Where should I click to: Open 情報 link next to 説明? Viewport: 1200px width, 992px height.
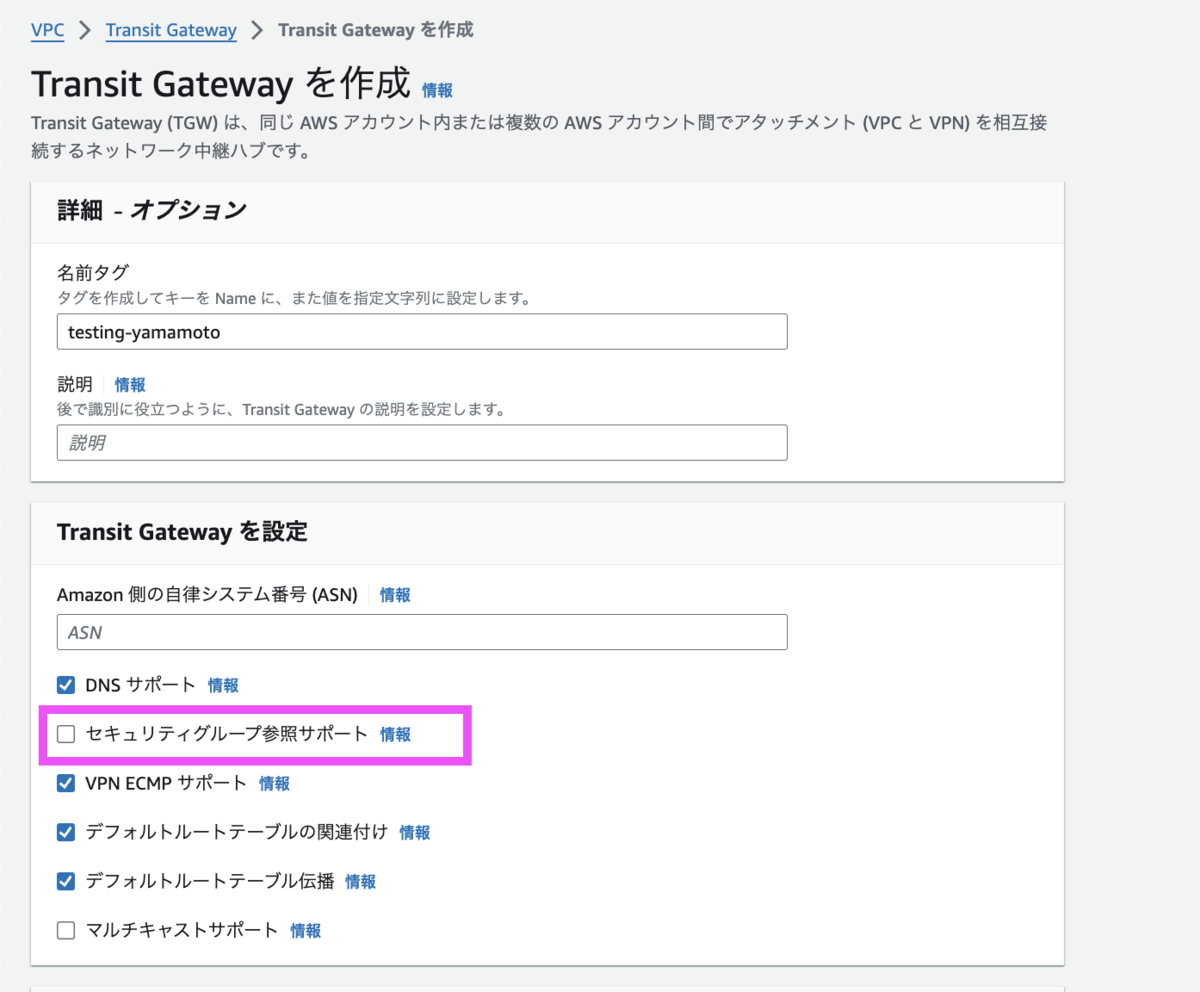pos(130,384)
